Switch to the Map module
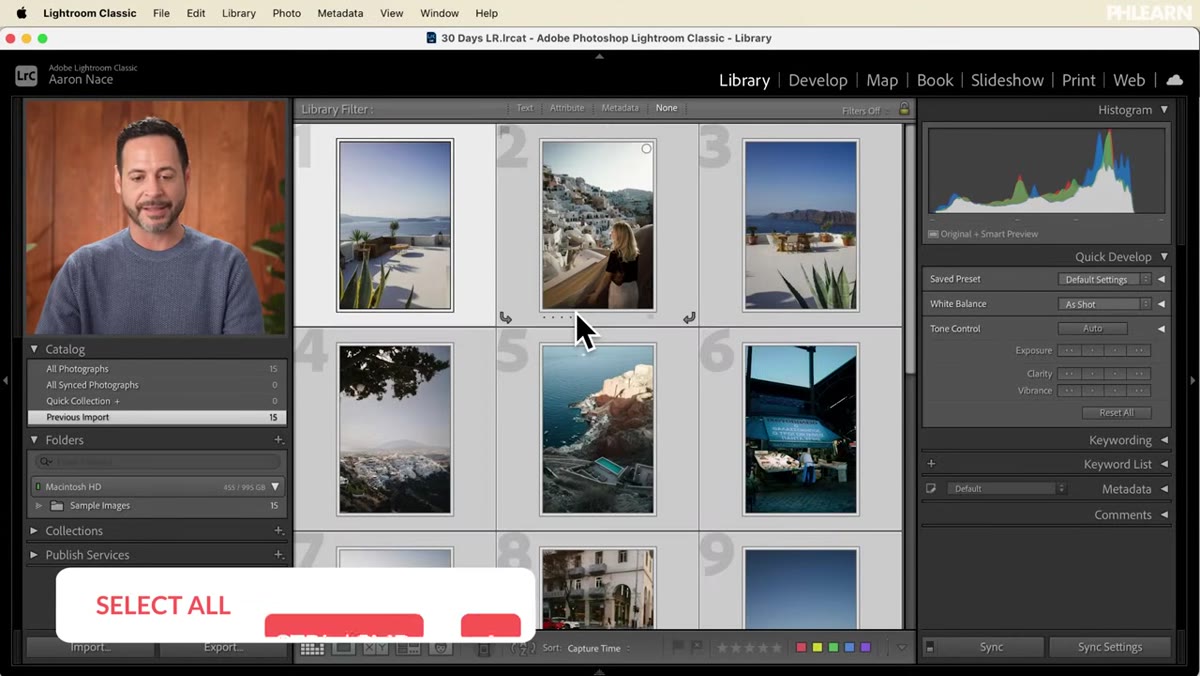 click(882, 80)
